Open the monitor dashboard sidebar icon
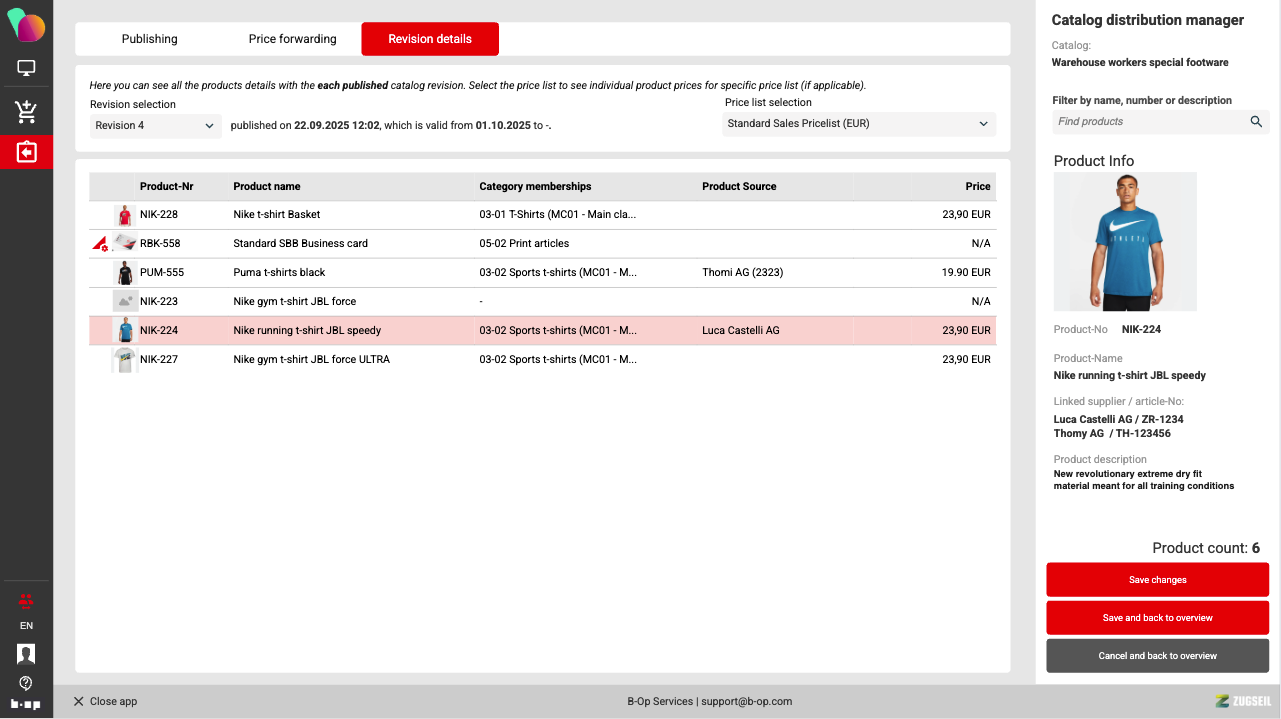Screen dimensions: 1281x719 pyautogui.click(x=26, y=69)
